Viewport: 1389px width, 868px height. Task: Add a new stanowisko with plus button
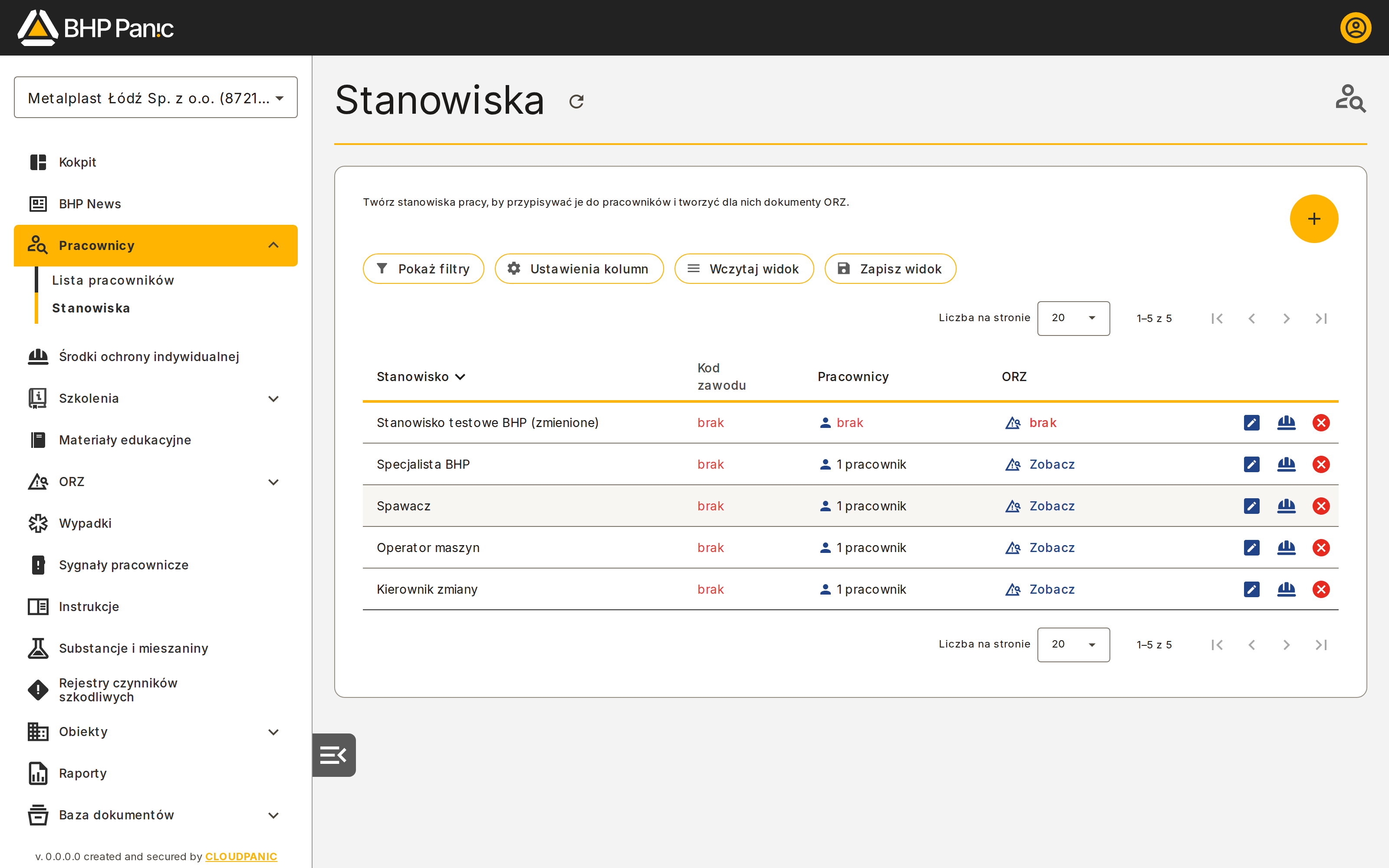pyautogui.click(x=1314, y=219)
